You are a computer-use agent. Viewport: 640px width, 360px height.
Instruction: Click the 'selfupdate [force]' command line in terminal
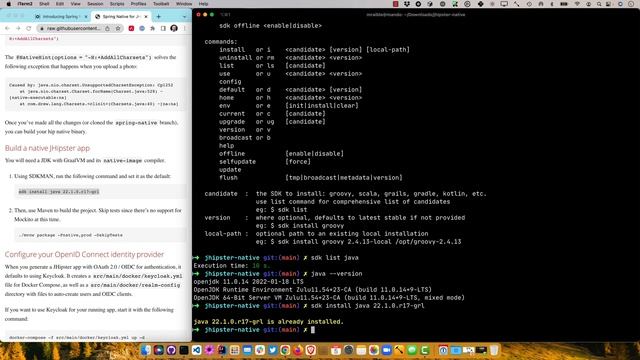(x=264, y=162)
